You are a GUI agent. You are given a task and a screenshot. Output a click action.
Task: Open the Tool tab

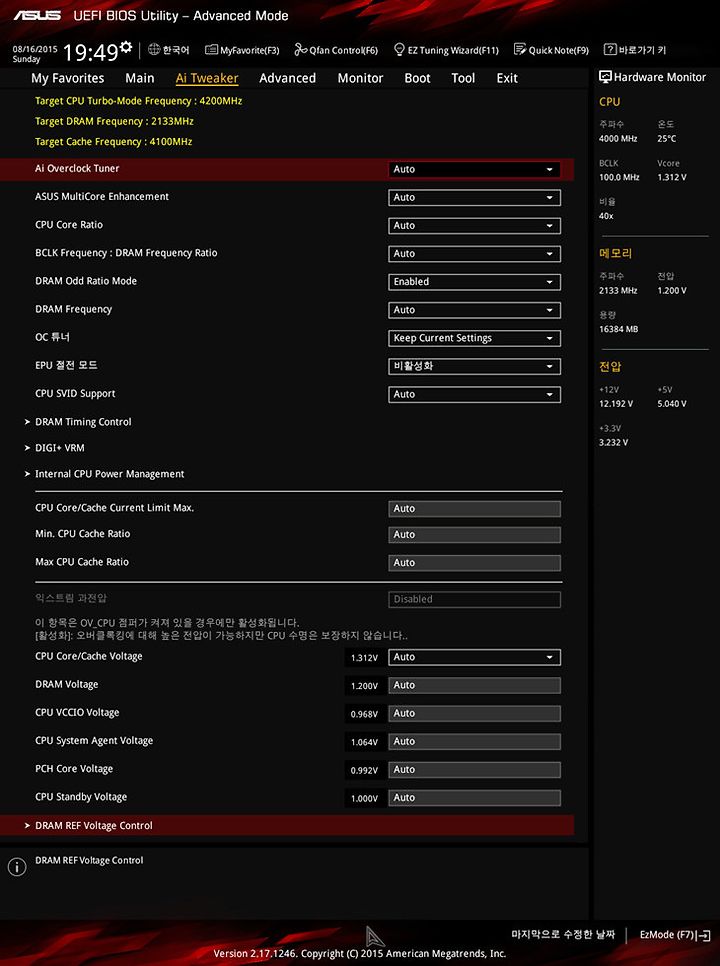click(x=463, y=78)
